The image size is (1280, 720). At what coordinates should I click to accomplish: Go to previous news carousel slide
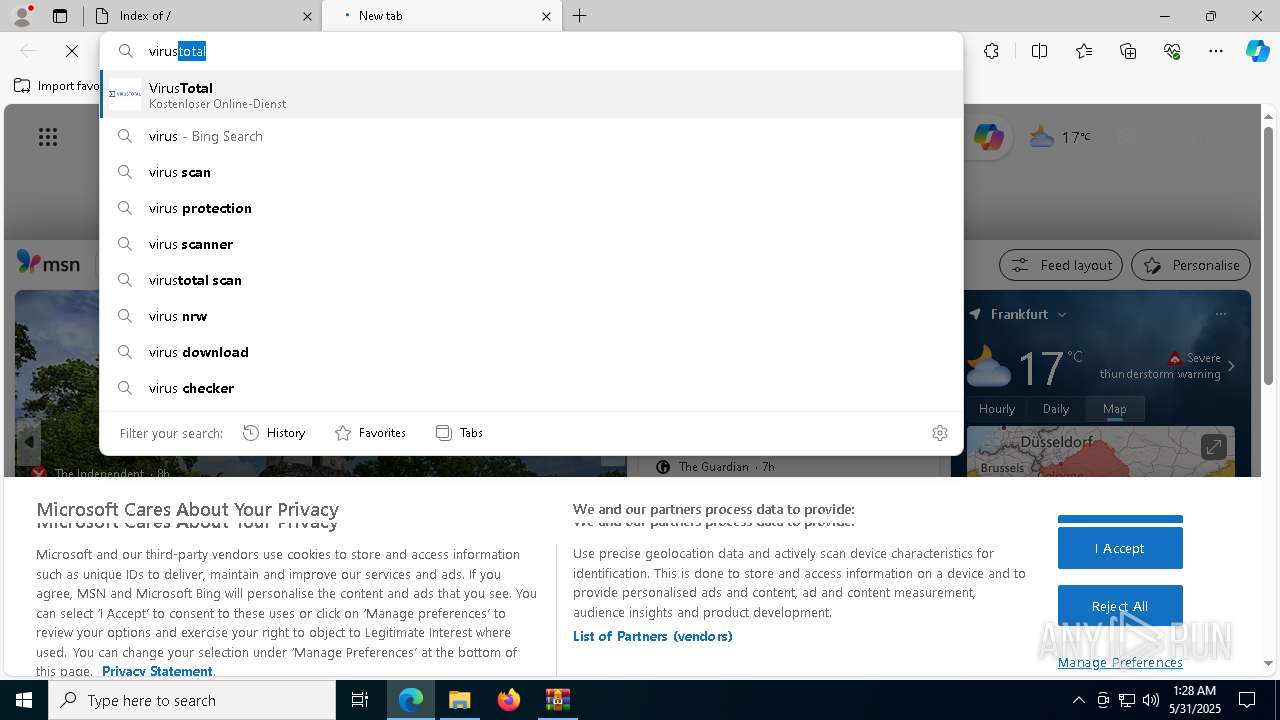(x=29, y=442)
